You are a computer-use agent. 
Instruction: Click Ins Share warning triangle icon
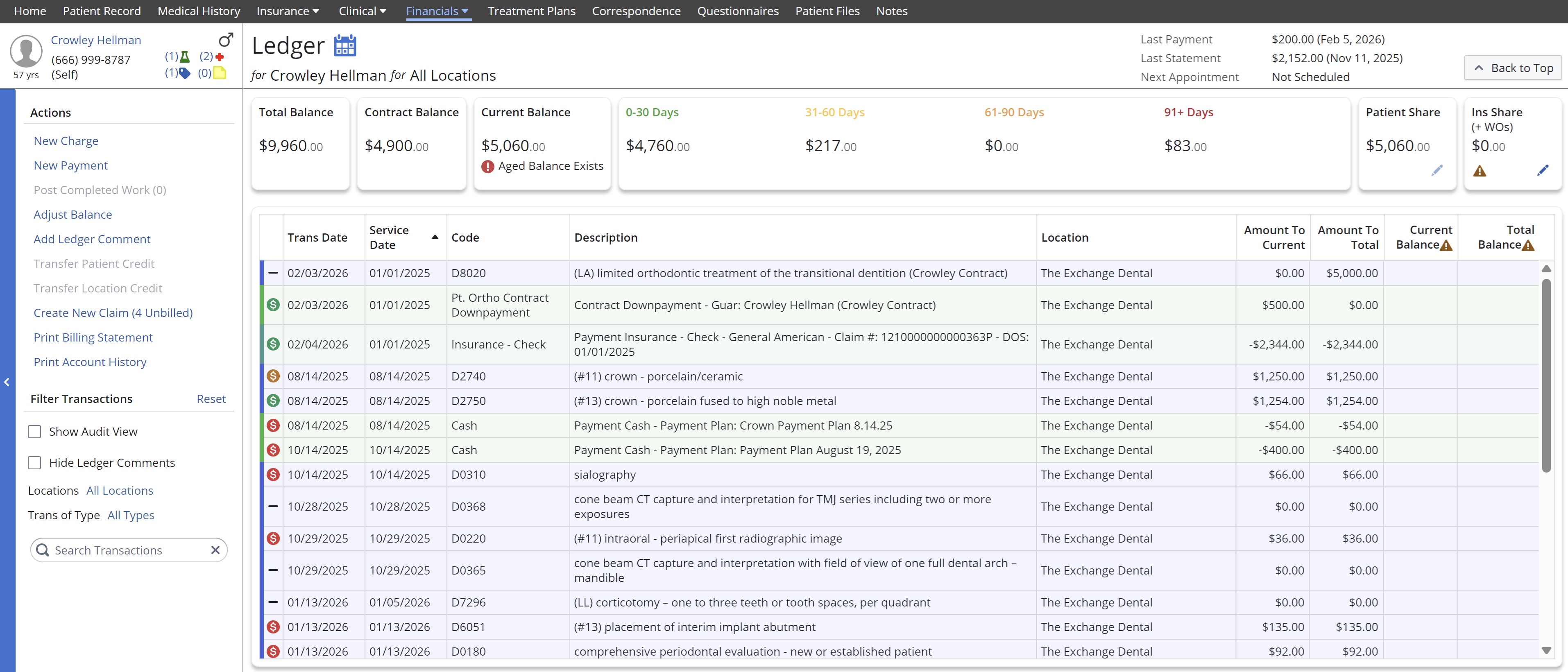click(x=1479, y=171)
